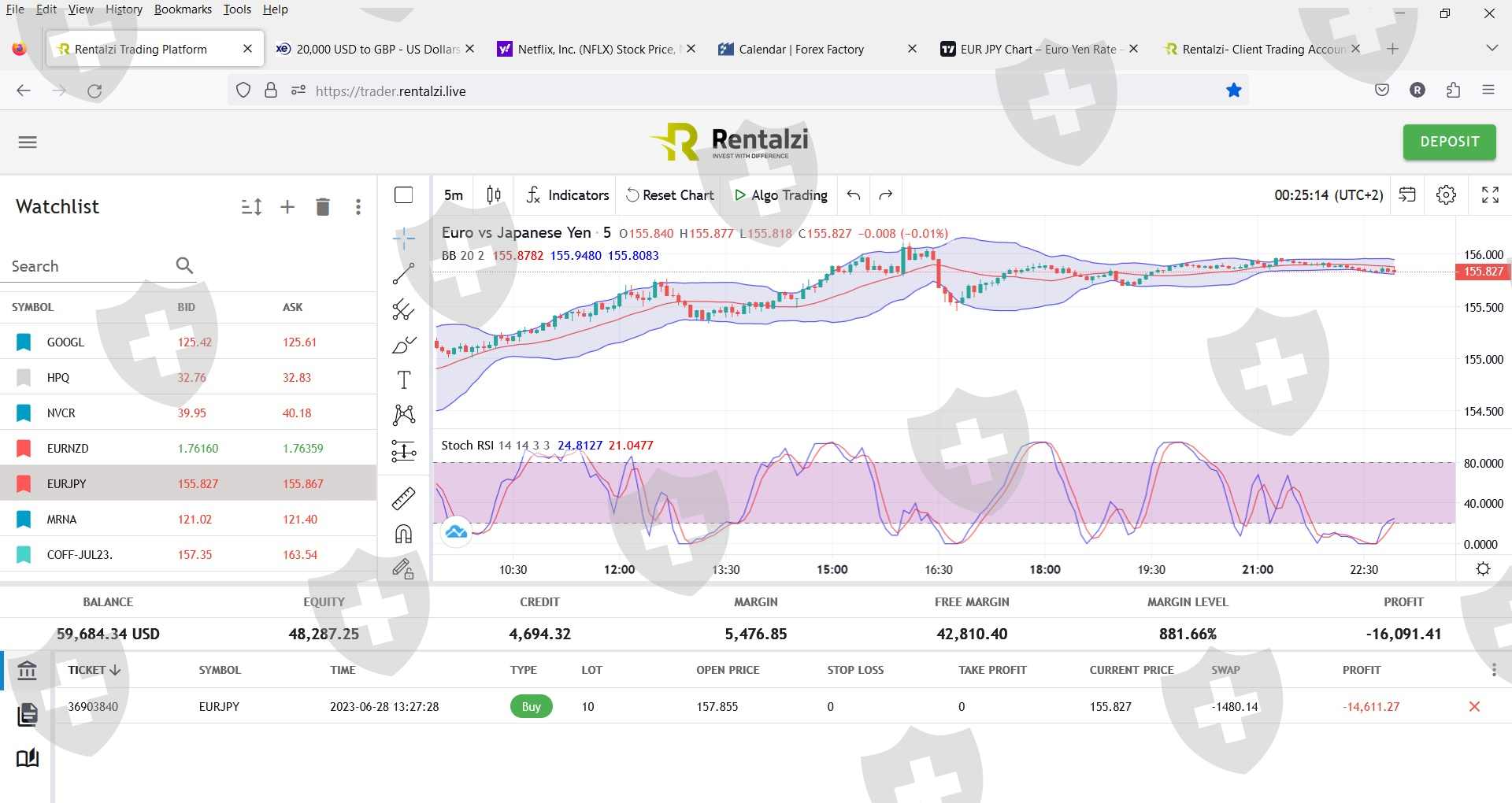Click the watchlist search magnifier icon

pyautogui.click(x=184, y=265)
